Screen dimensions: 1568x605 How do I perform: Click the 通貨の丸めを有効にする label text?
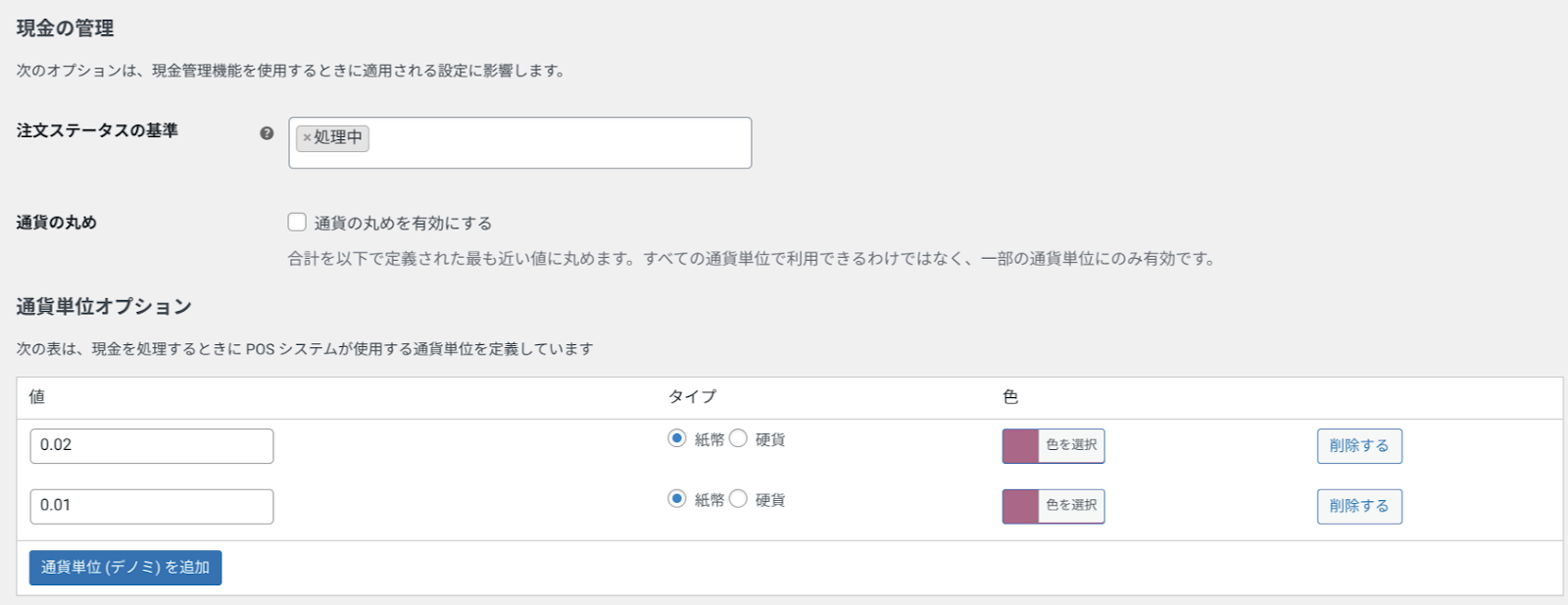click(x=403, y=224)
